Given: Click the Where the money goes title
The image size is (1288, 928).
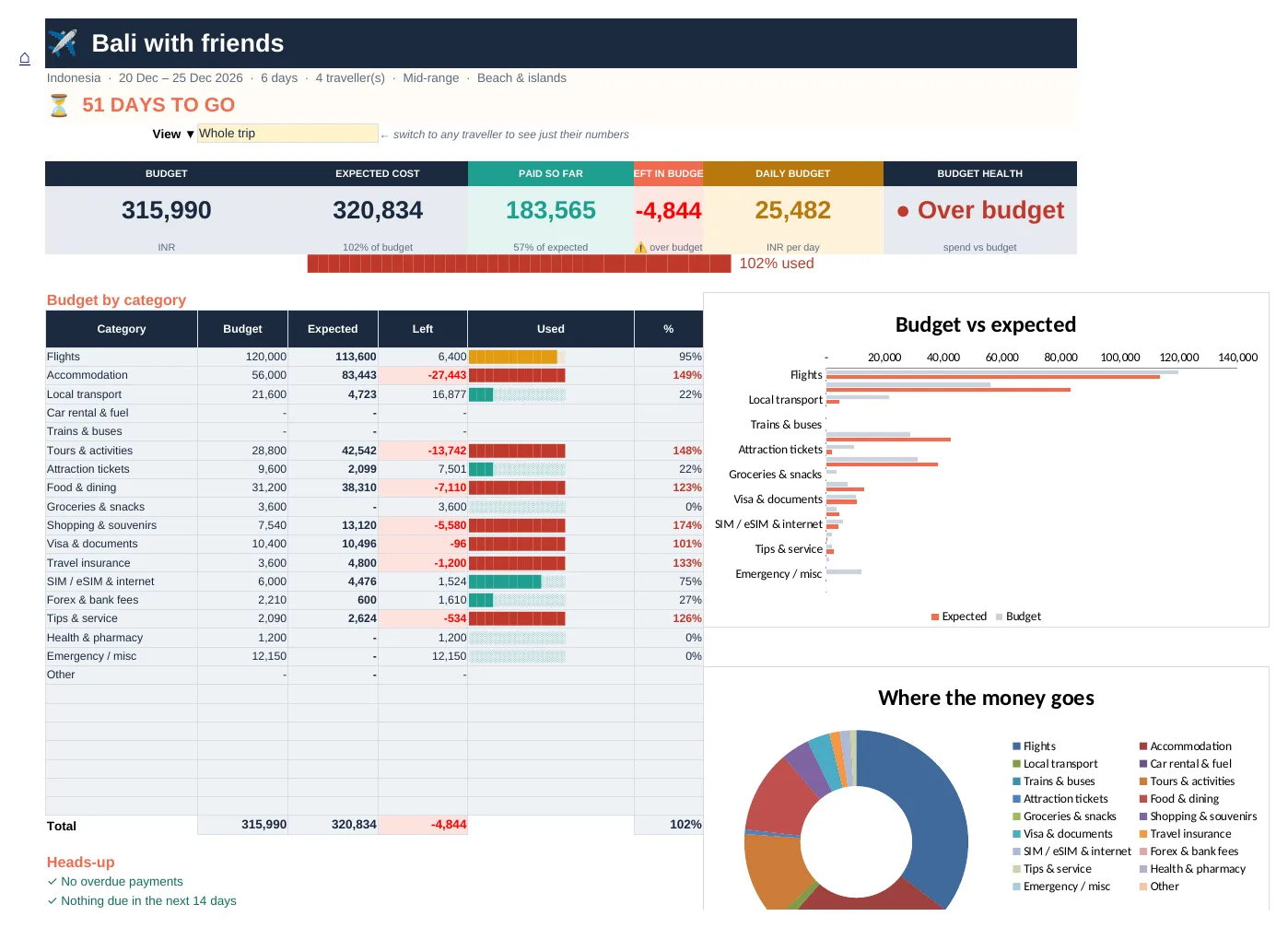Looking at the screenshot, I should [986, 698].
